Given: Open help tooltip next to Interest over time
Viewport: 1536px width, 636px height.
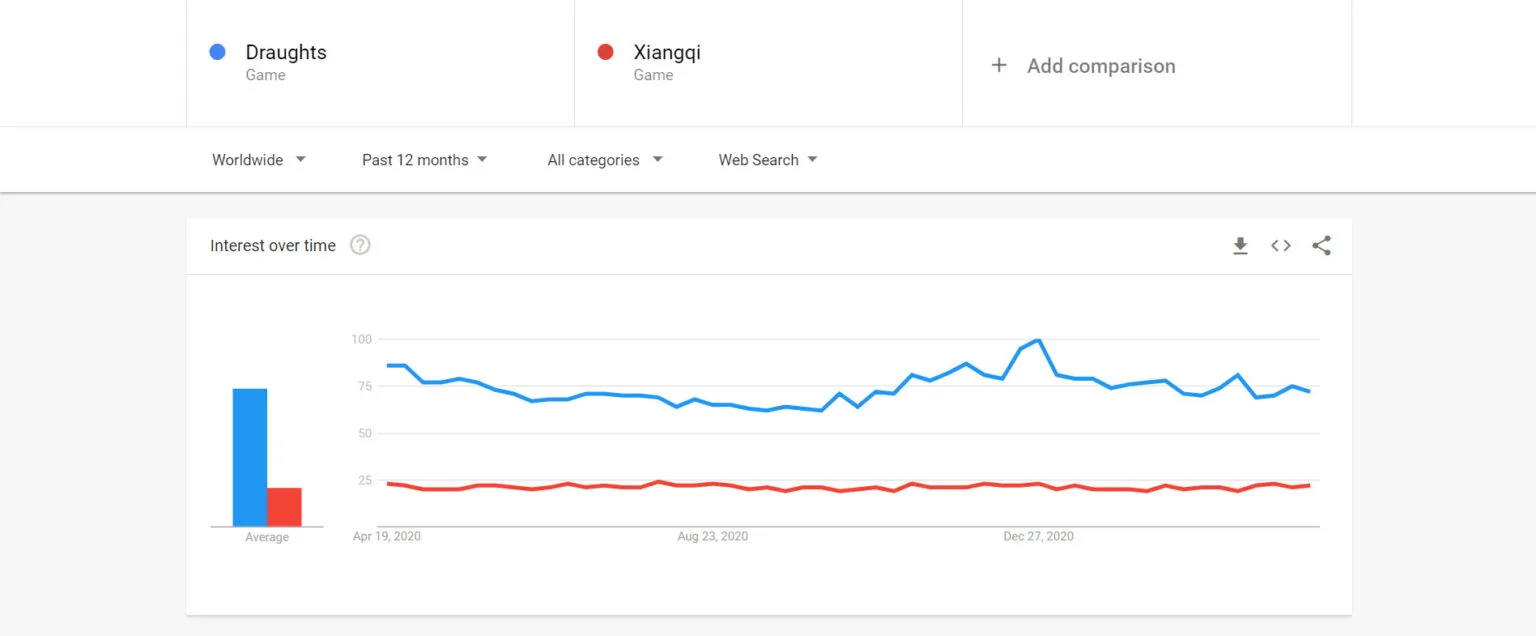Looking at the screenshot, I should click(360, 244).
